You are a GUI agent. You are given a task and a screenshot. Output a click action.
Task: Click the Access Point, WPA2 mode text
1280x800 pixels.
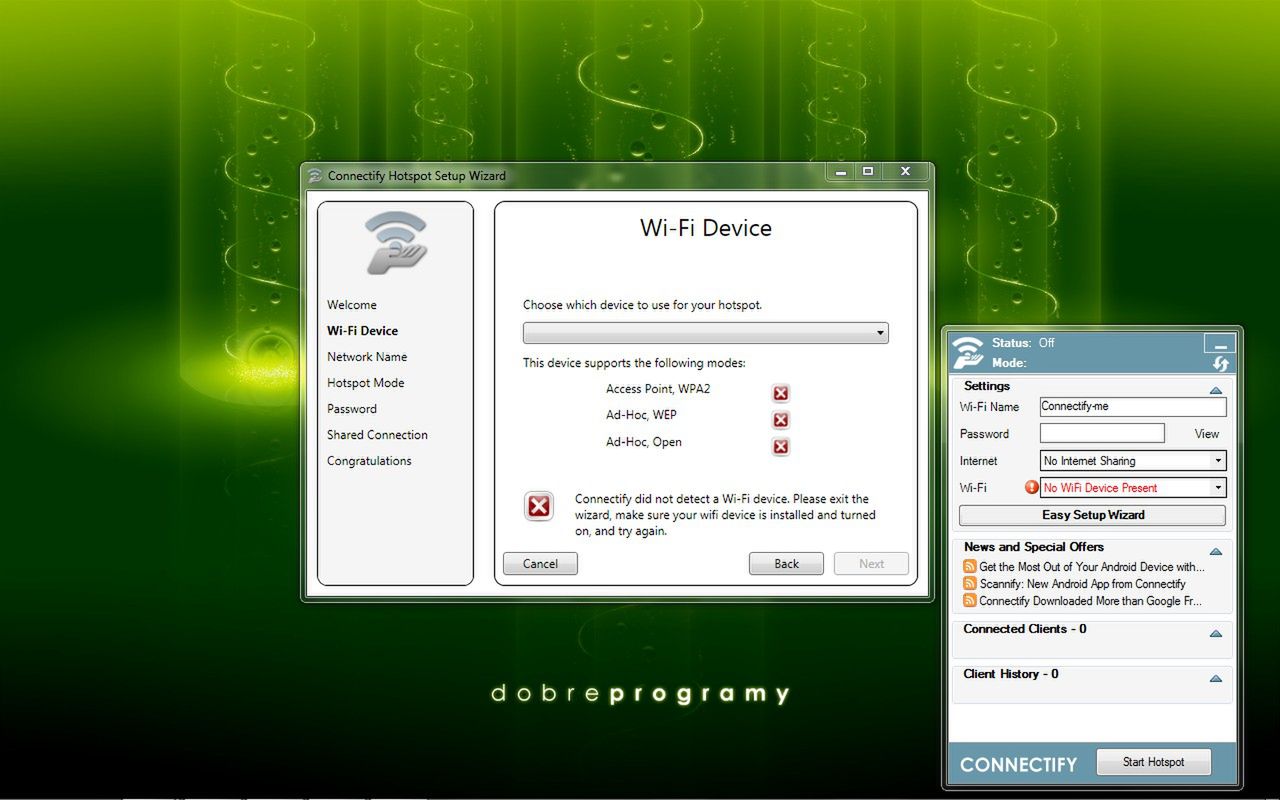658,389
